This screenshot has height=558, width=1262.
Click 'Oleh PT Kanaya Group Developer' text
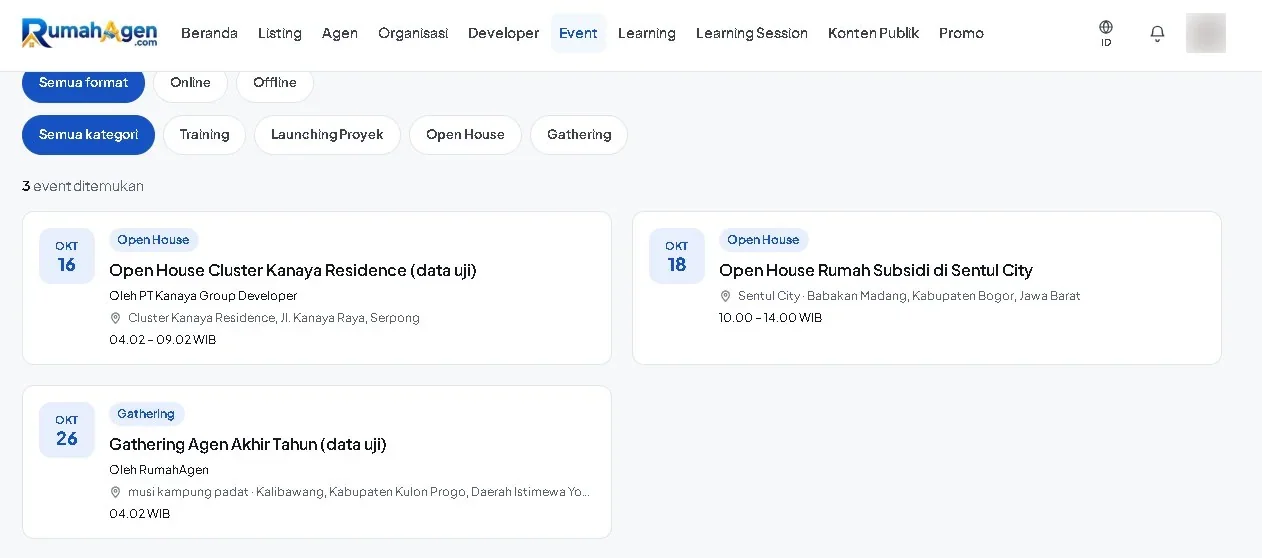click(x=203, y=296)
